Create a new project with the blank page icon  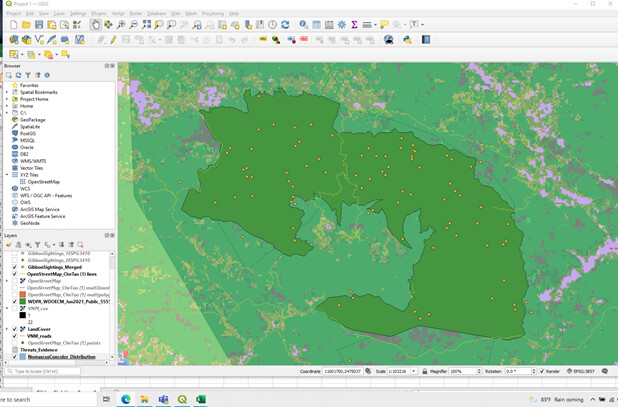14,25
